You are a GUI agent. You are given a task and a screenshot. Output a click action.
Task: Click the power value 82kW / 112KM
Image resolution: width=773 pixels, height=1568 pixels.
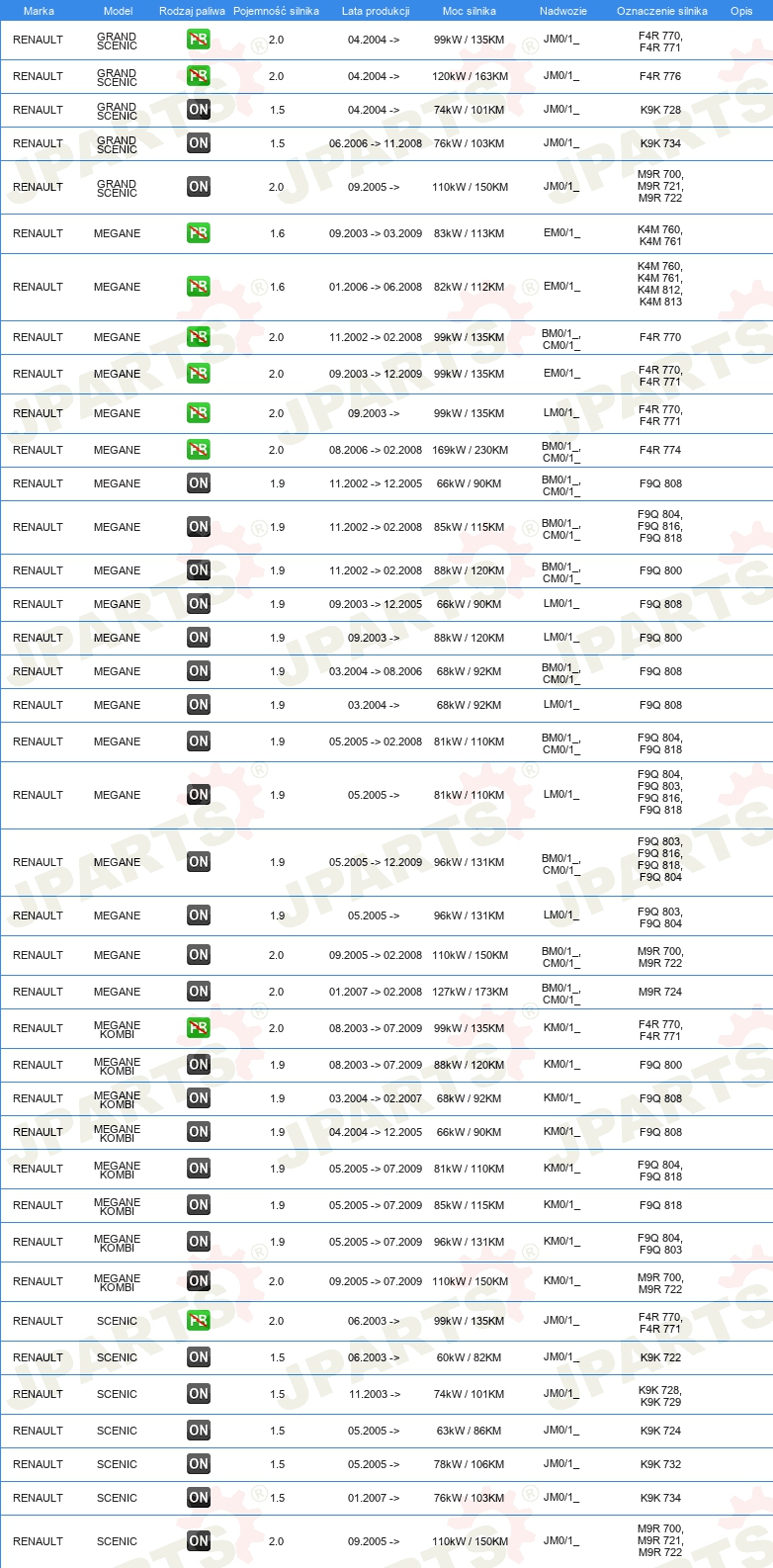[x=470, y=287]
